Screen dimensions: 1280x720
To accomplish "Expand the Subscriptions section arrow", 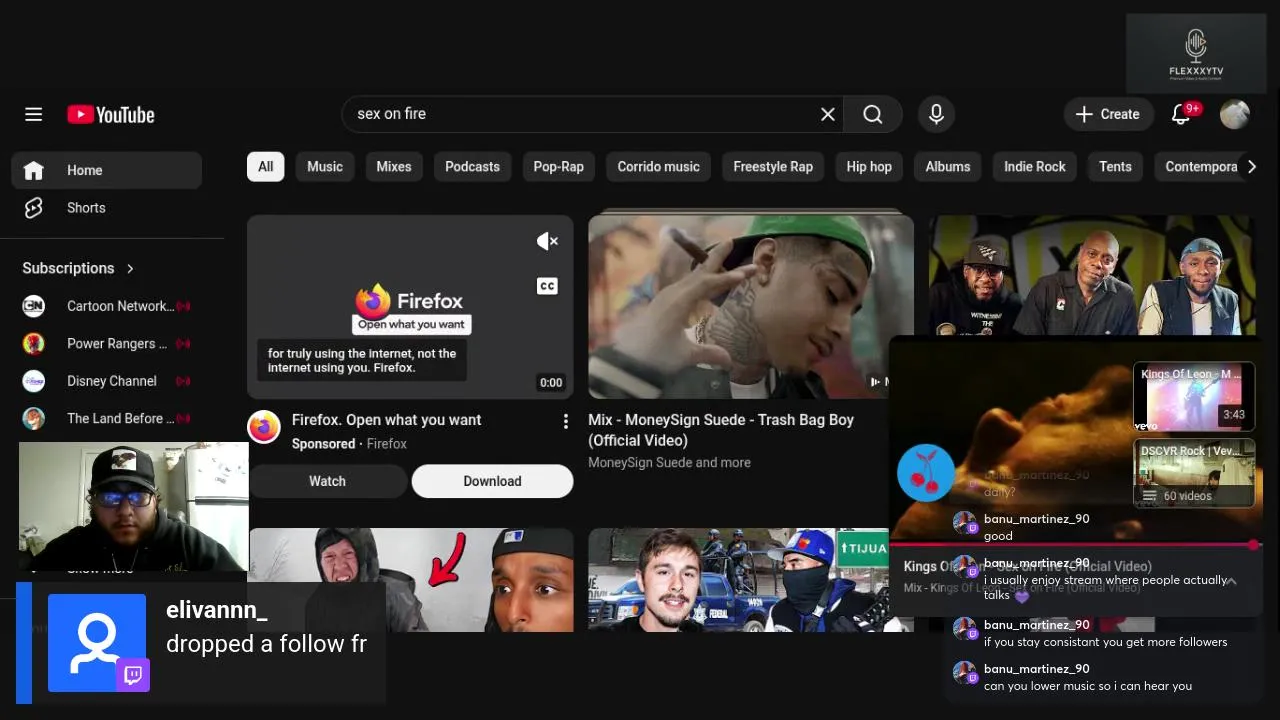I will pyautogui.click(x=130, y=268).
